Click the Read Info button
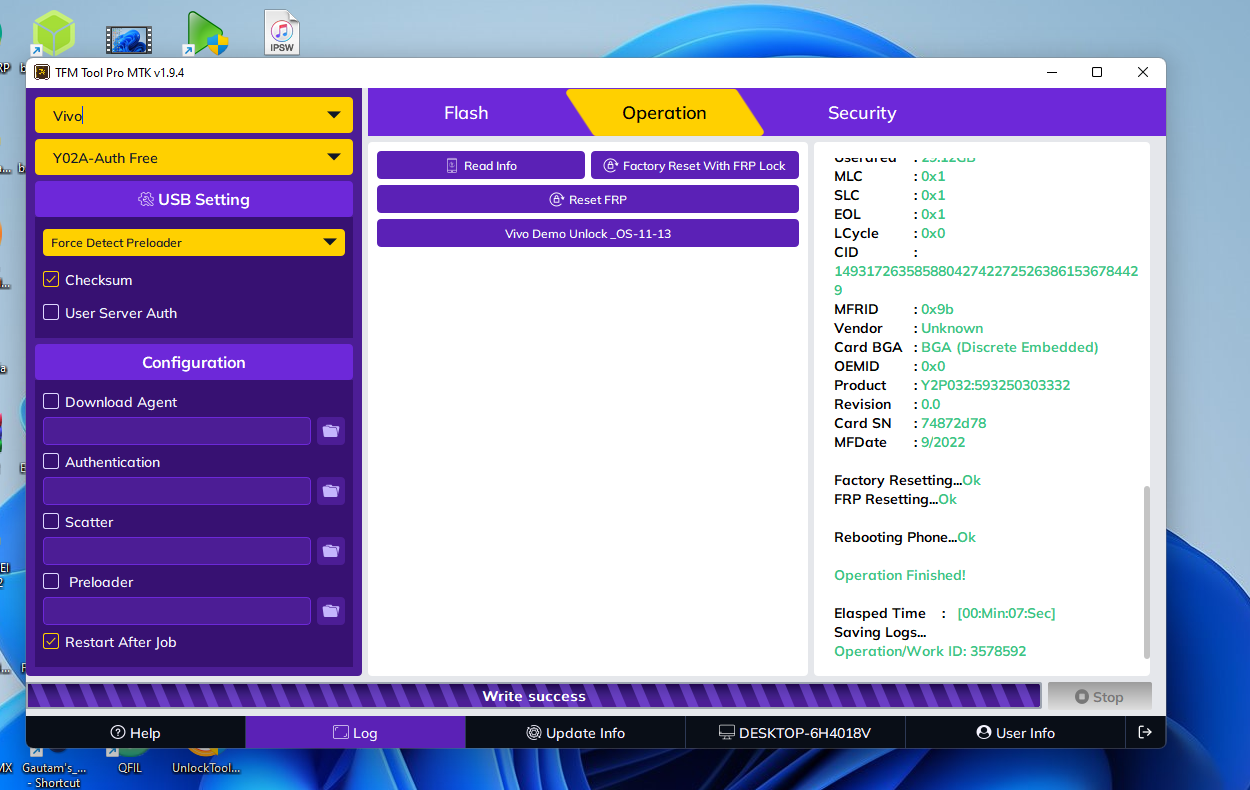 [481, 166]
